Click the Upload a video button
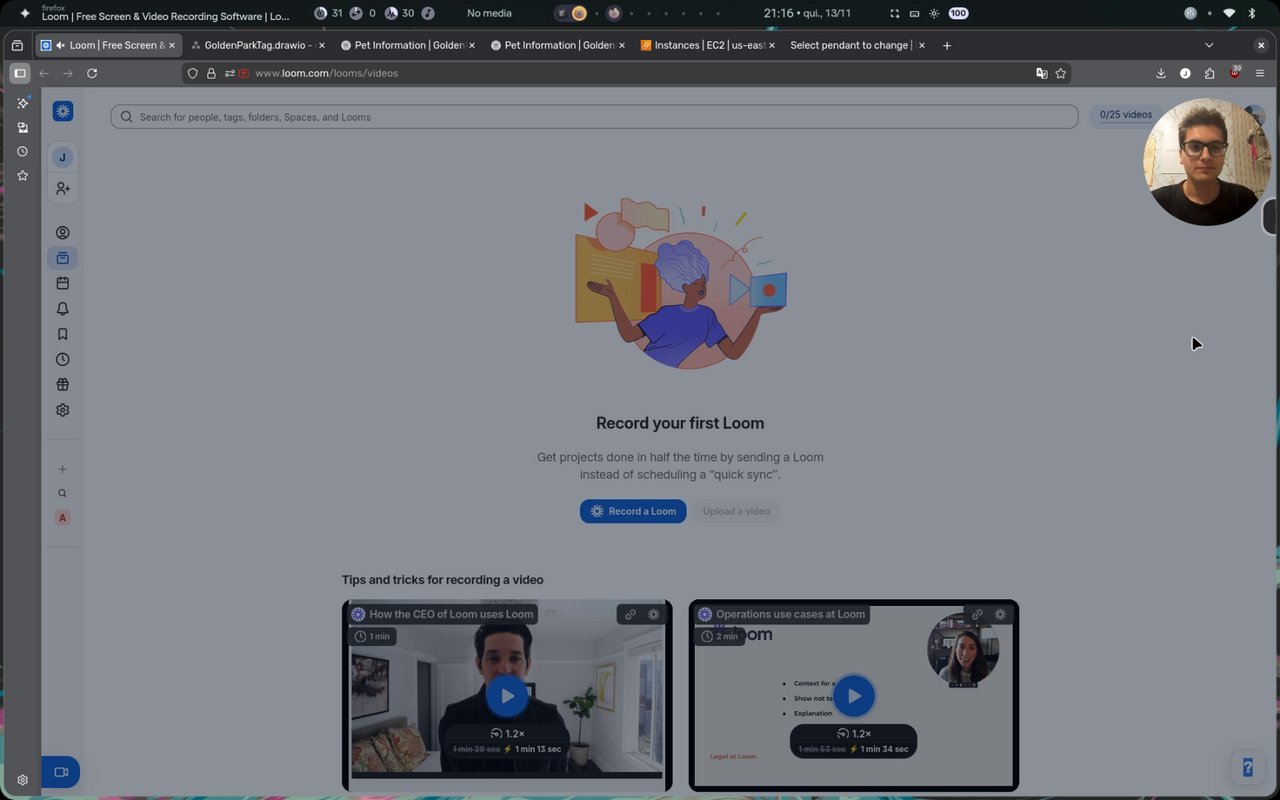1280x800 pixels. 736,511
